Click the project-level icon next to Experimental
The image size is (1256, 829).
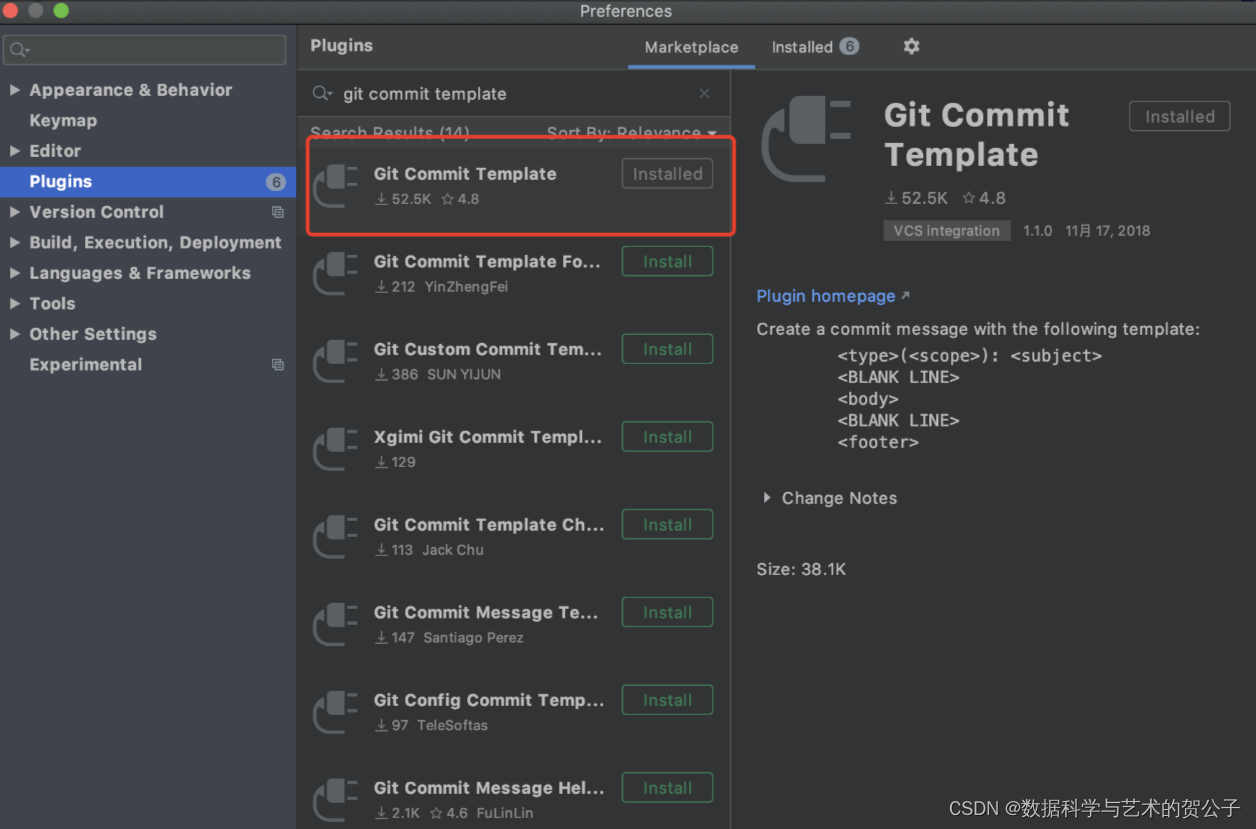point(278,365)
